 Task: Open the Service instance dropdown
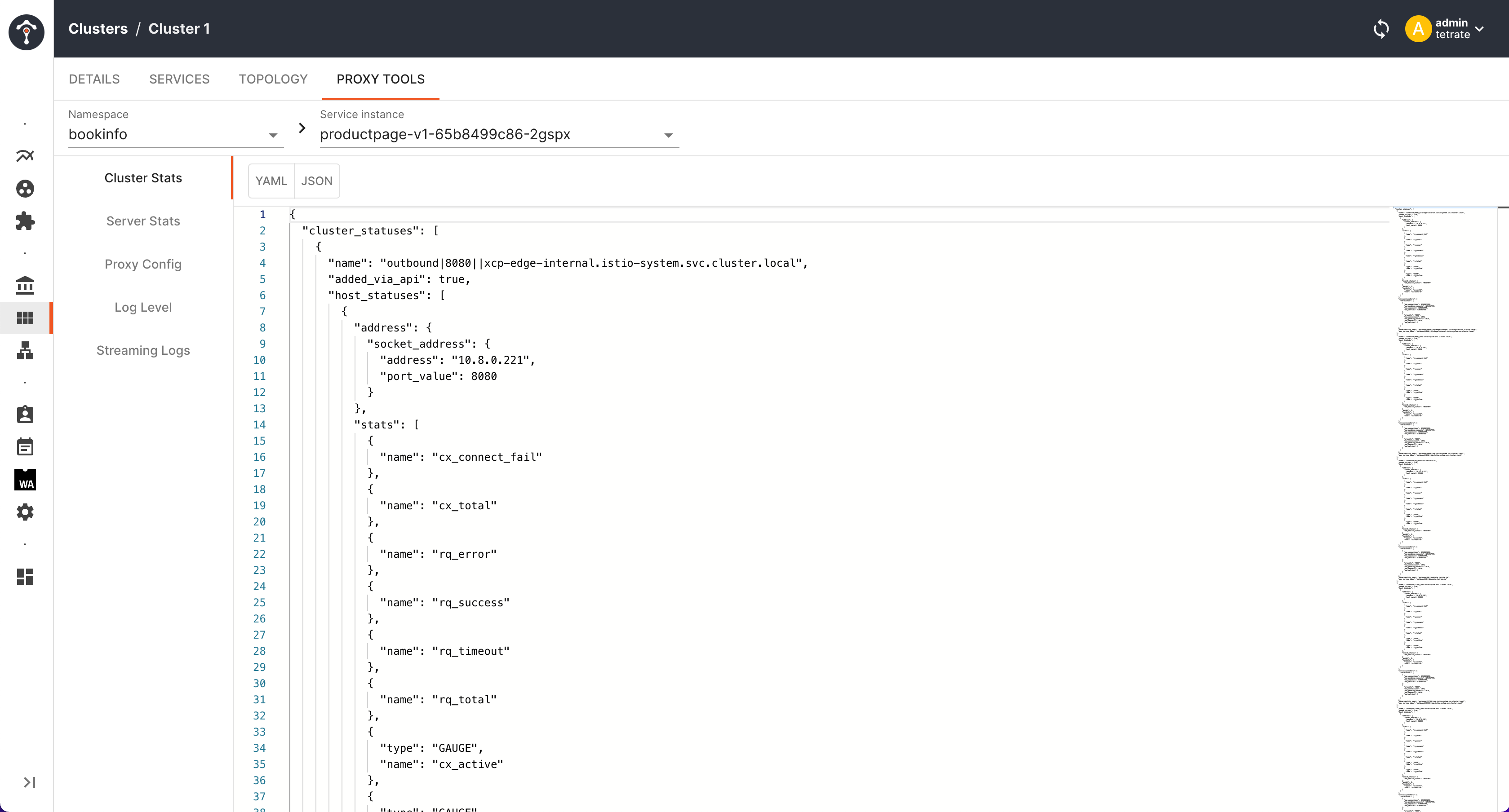499,135
